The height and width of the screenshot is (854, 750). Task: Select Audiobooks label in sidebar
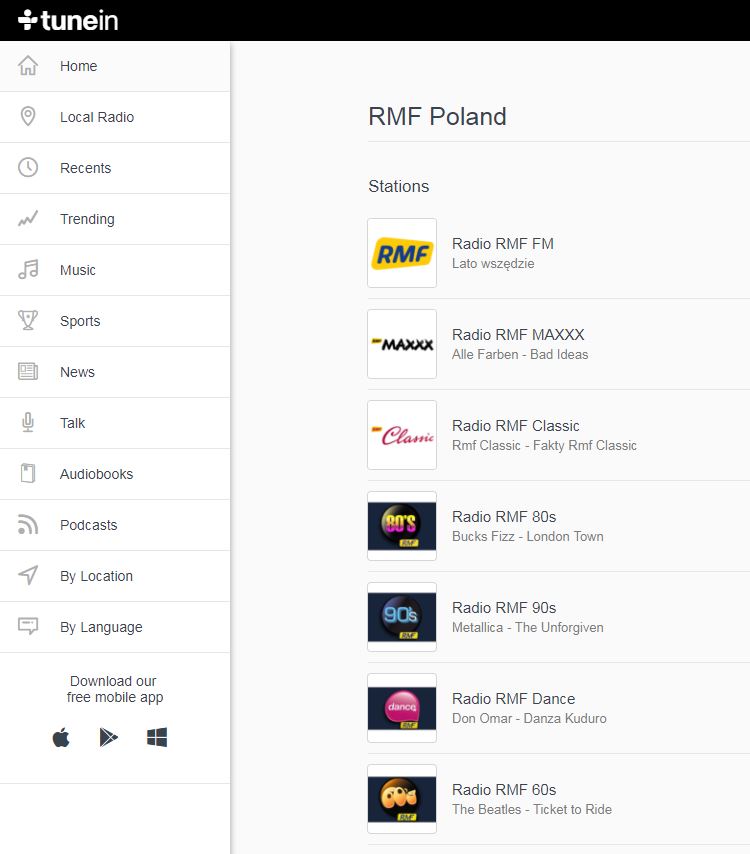coord(96,474)
